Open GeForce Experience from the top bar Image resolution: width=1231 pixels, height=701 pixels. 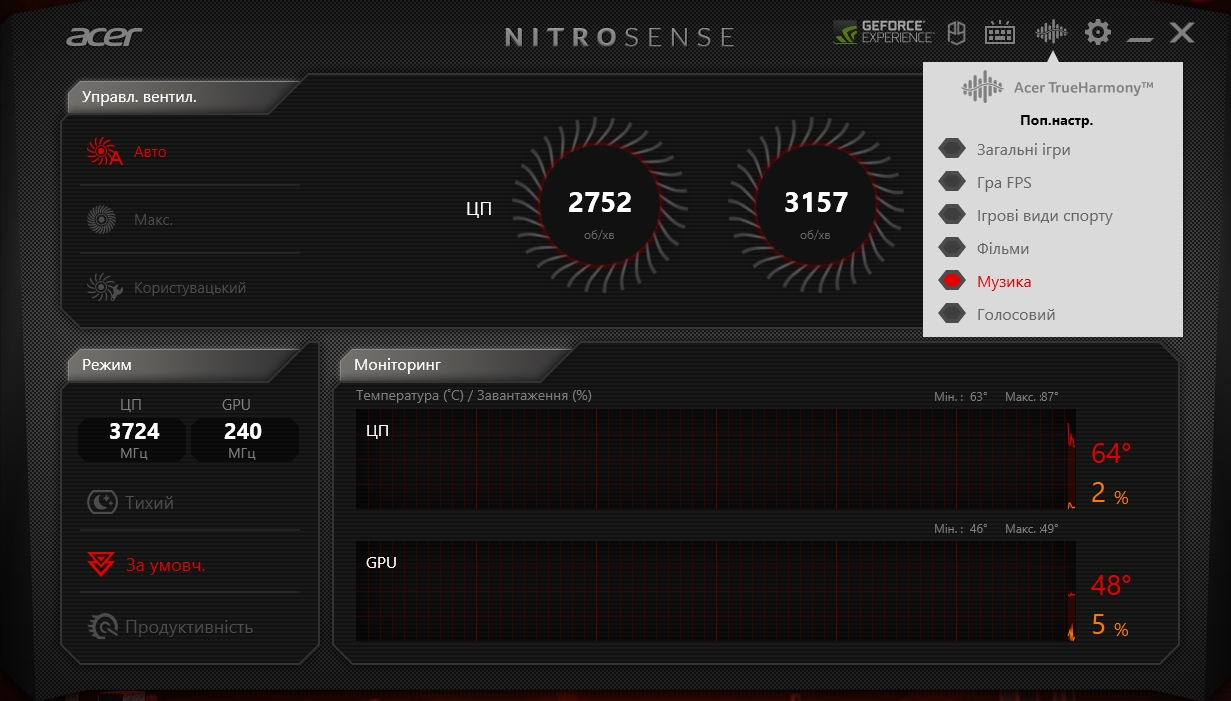point(883,33)
